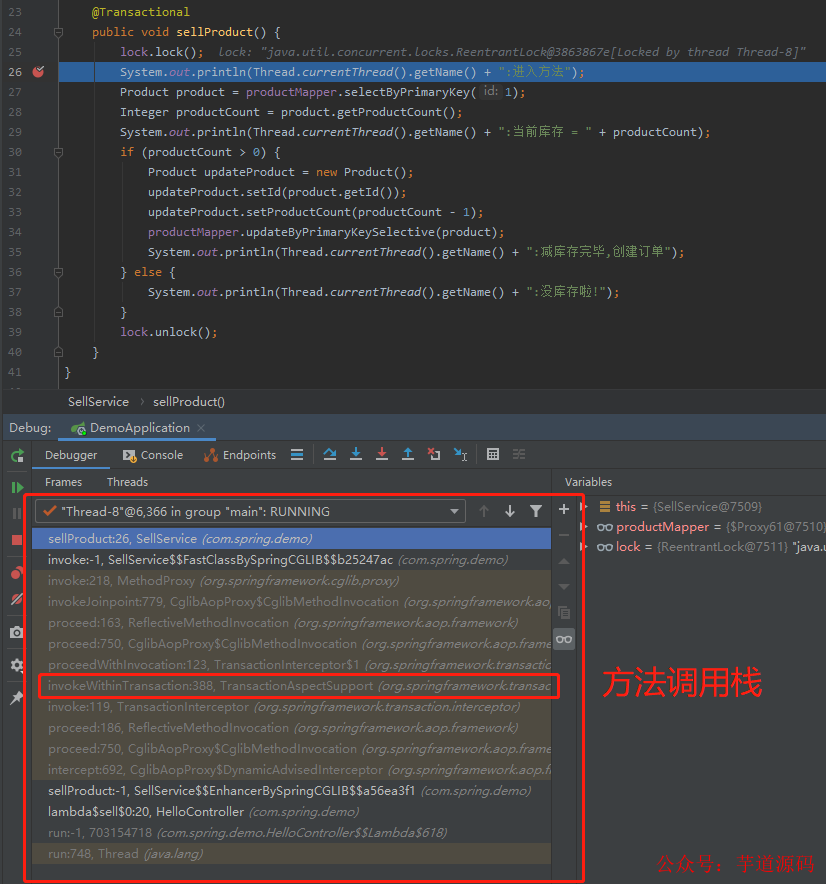Viewport: 826px width, 884px height.
Task: Drop Frame using the red-cross frame icon
Action: tap(434, 454)
